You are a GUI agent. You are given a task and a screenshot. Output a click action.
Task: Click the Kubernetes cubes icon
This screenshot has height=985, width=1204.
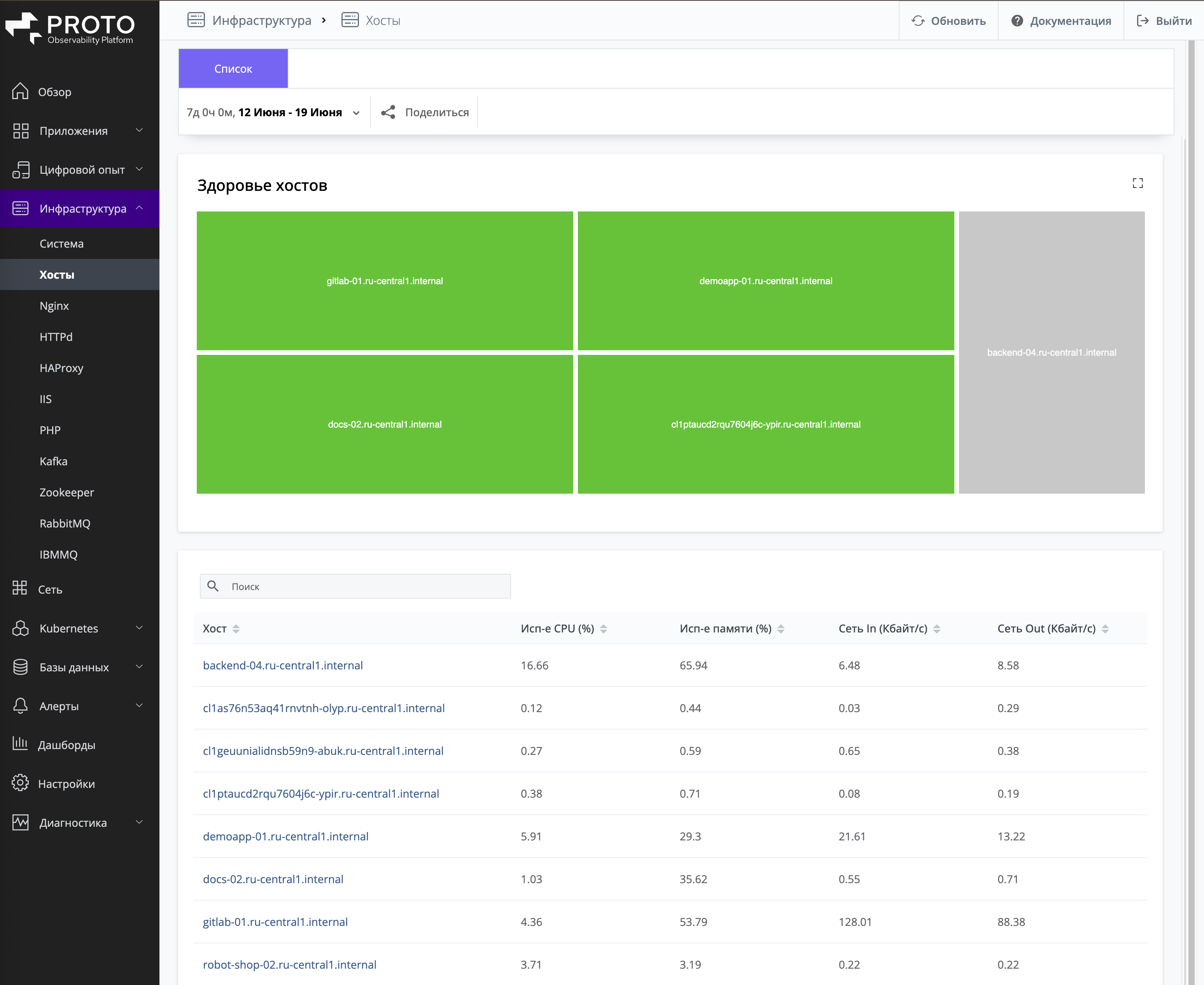tap(21, 628)
